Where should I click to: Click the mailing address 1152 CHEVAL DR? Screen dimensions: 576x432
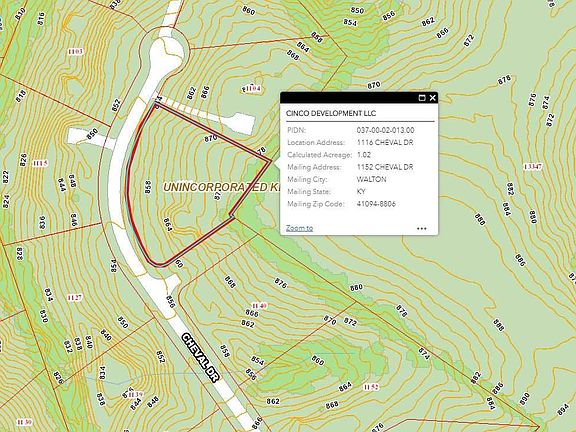coord(385,167)
